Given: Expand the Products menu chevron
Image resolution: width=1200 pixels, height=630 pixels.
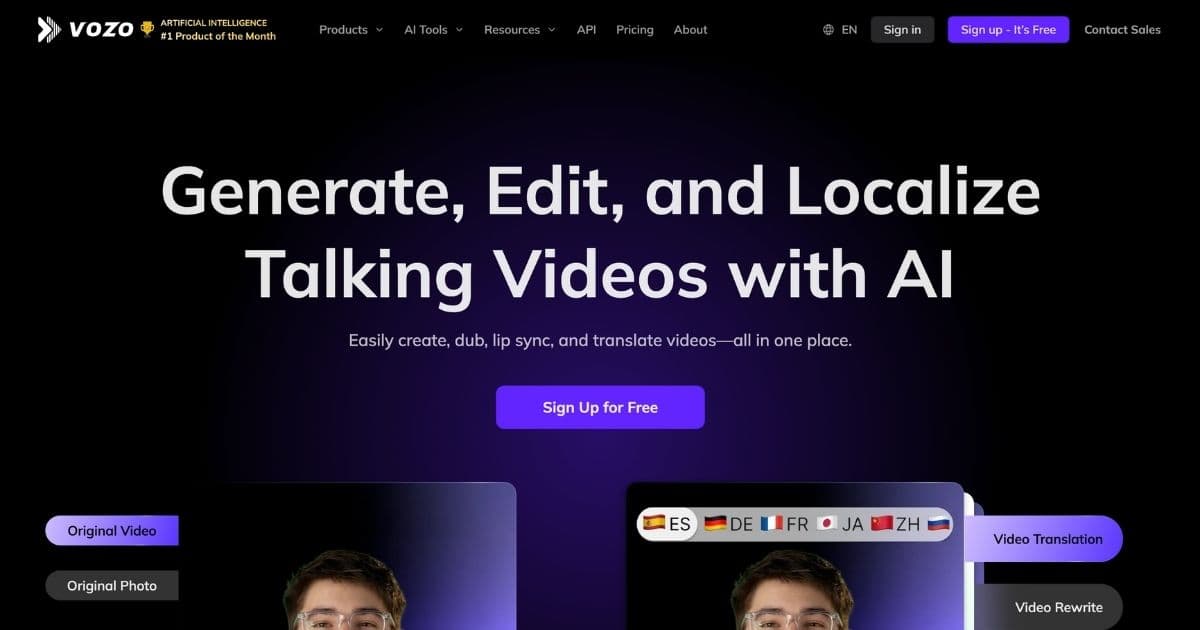Looking at the screenshot, I should (x=379, y=30).
